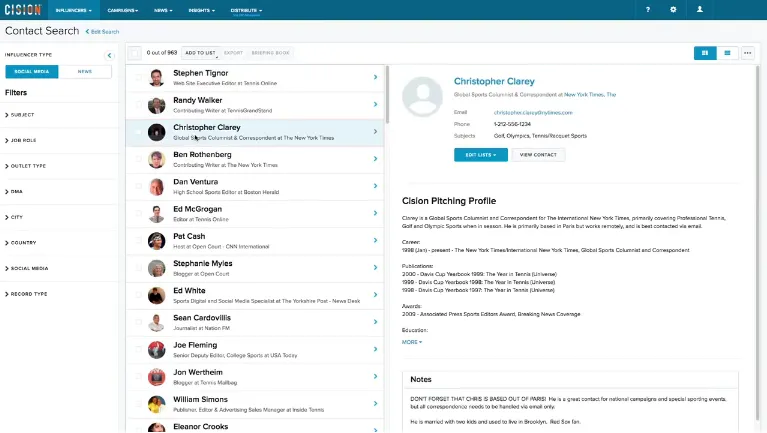Image resolution: width=767 pixels, height=433 pixels.
Task: Select the News influencer tab
Action: click(x=85, y=71)
